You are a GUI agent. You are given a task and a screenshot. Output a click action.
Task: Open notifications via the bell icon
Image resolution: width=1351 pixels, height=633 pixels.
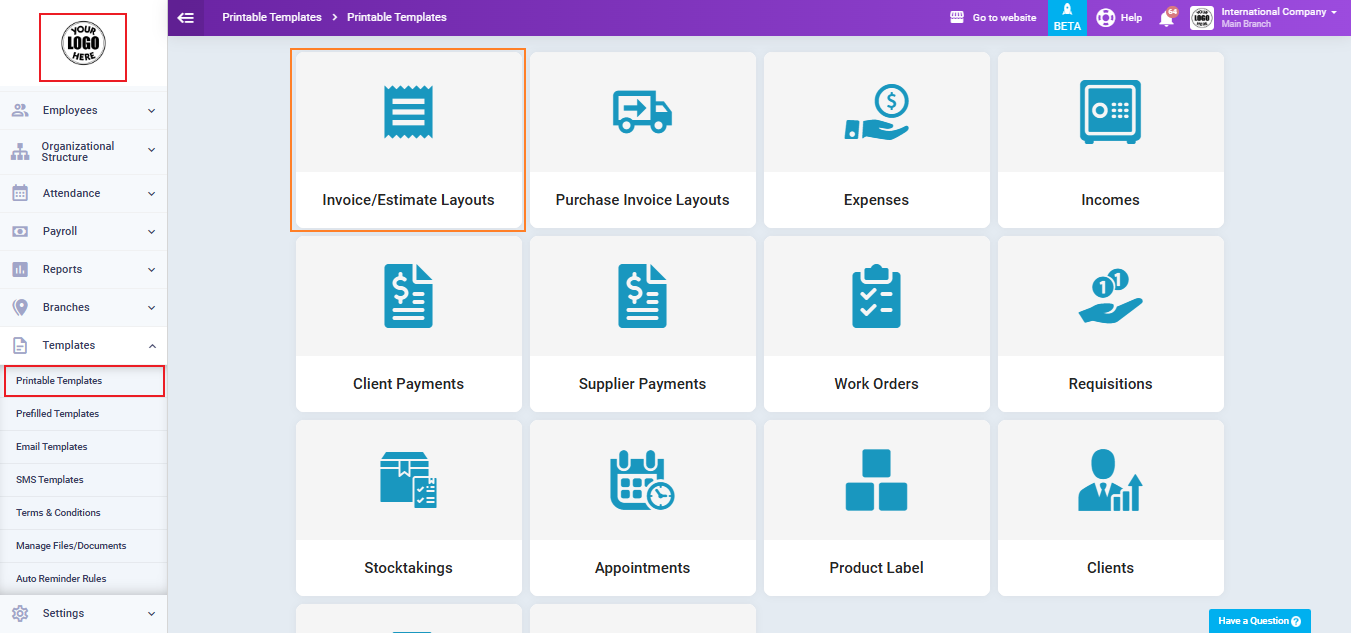(1166, 18)
